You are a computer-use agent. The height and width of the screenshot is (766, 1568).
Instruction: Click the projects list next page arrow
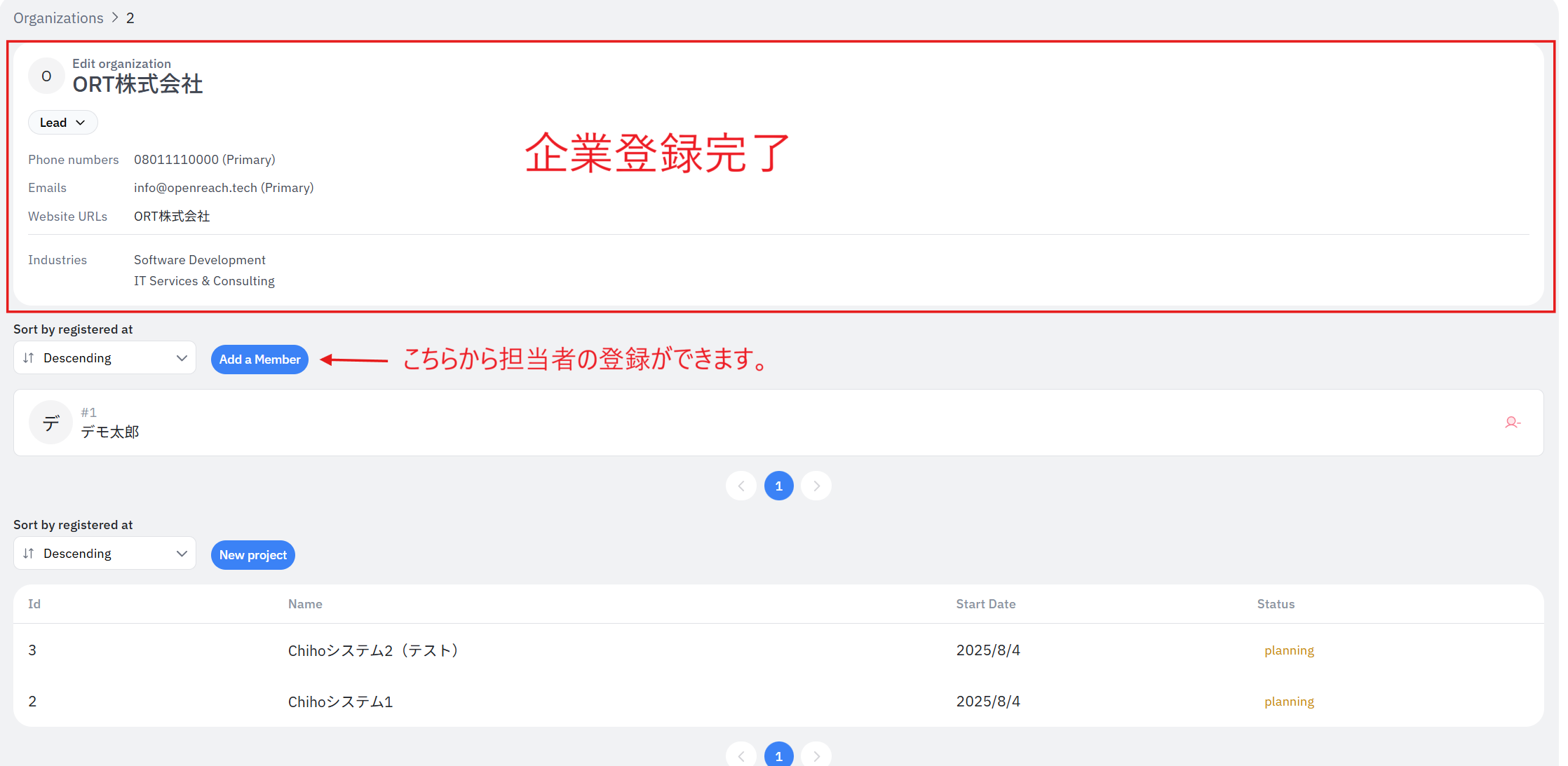816,755
